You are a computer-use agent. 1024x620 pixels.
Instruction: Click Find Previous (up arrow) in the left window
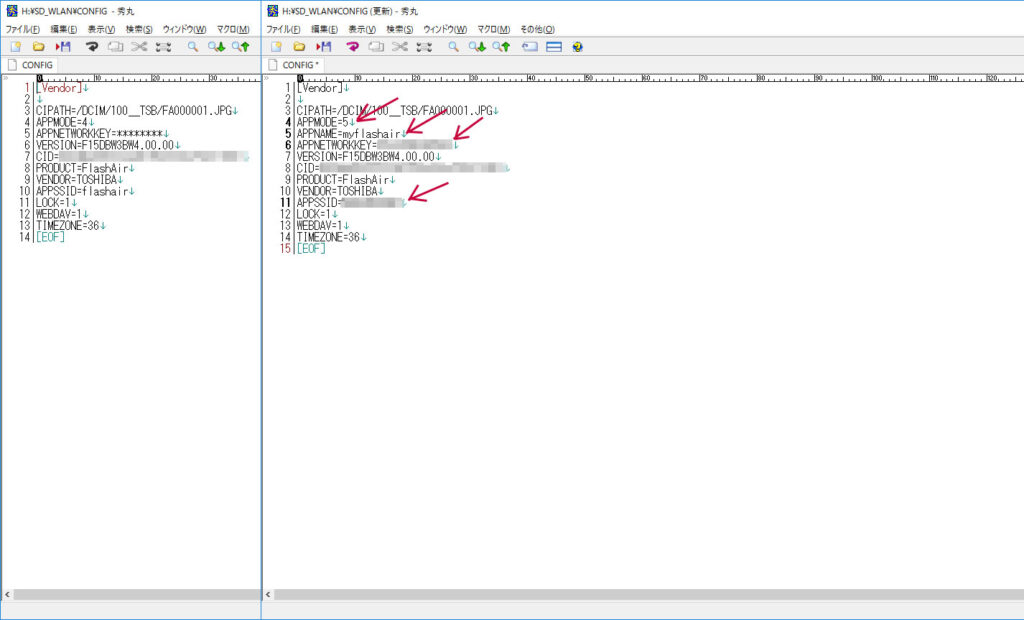[x=240, y=46]
